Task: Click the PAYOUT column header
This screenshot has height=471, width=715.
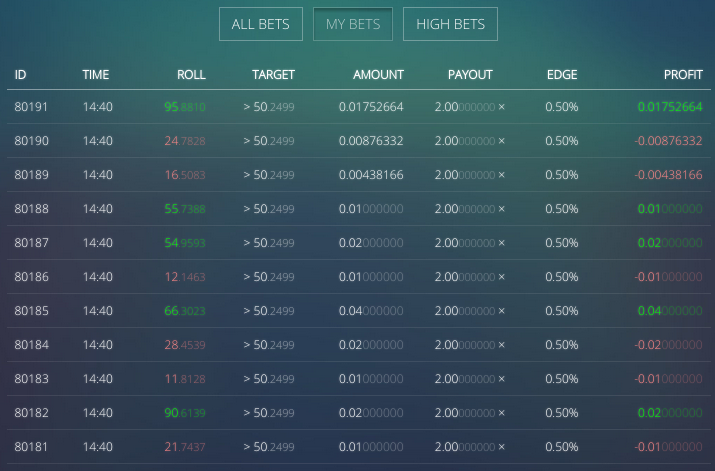Action: (x=470, y=75)
